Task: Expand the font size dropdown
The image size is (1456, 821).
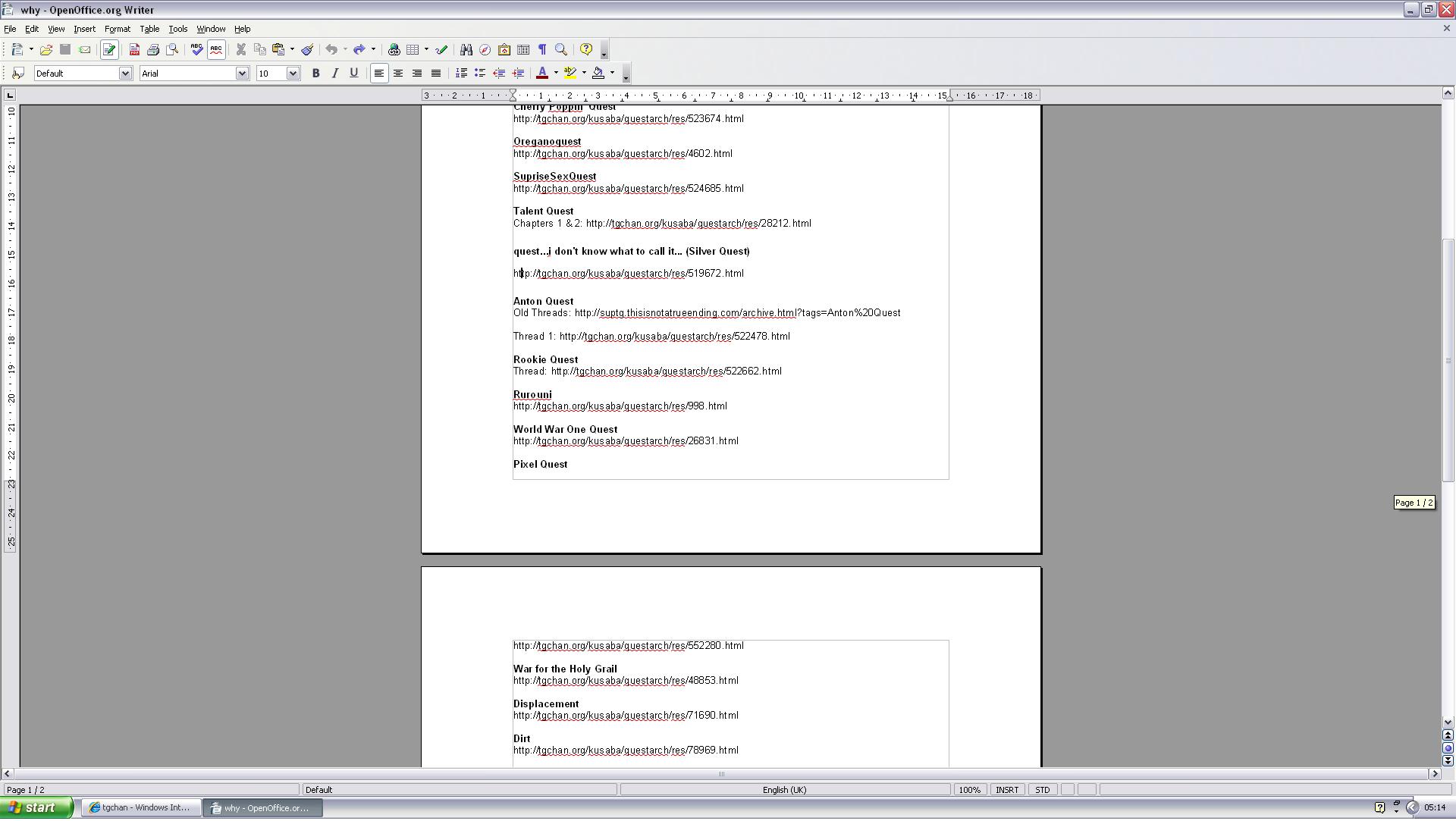Action: pyautogui.click(x=293, y=74)
